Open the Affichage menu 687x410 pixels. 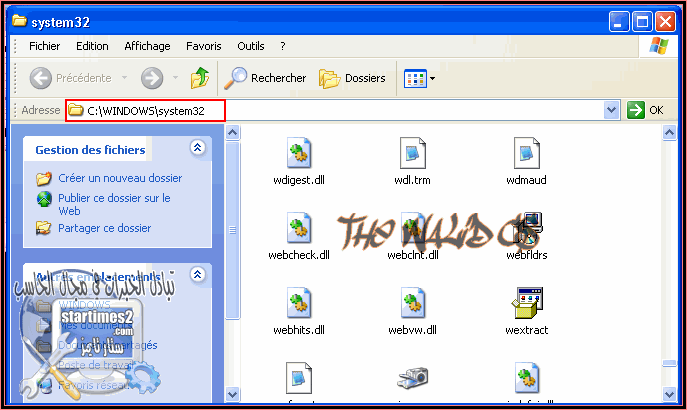[147, 46]
